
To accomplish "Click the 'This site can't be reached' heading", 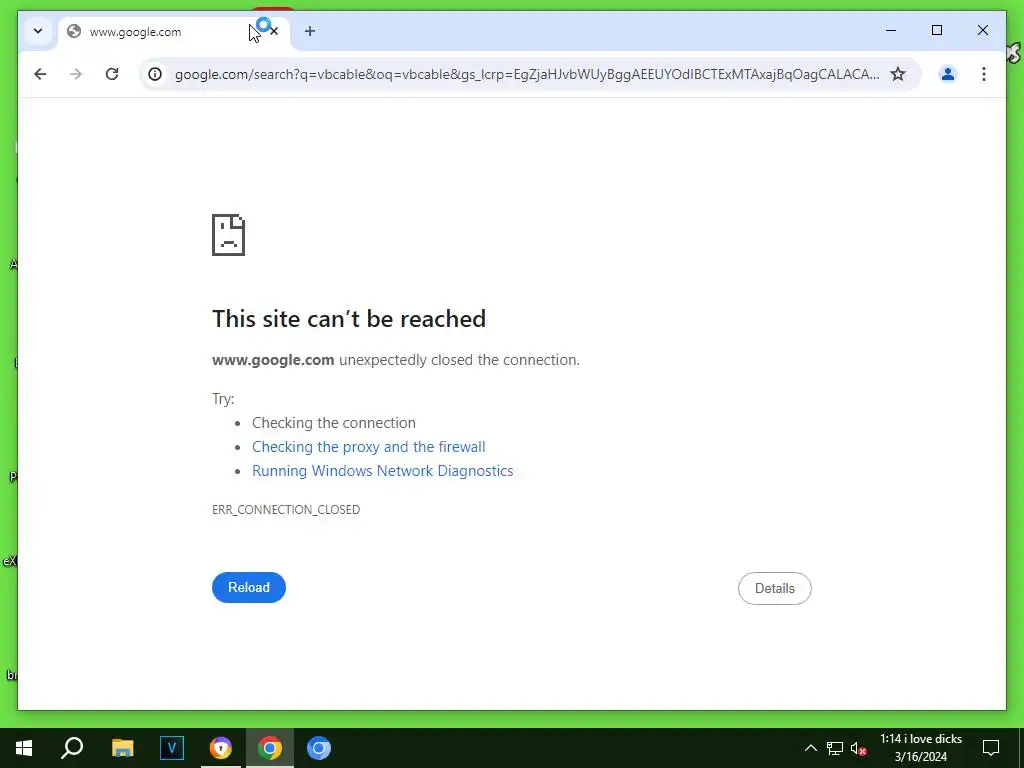I will click(349, 319).
